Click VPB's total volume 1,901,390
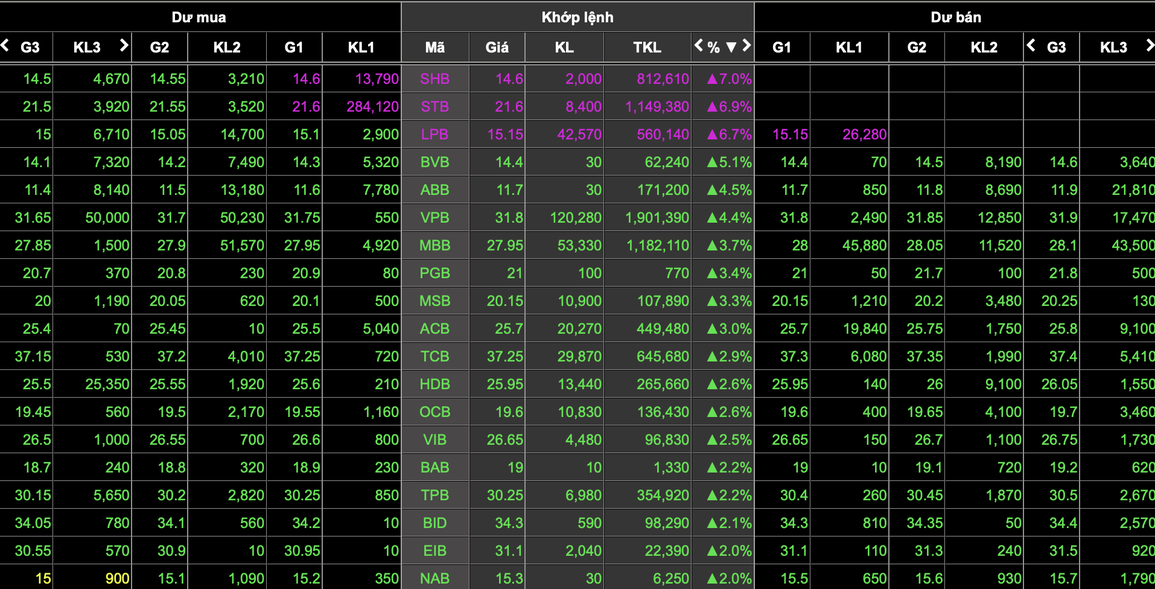 [657, 218]
